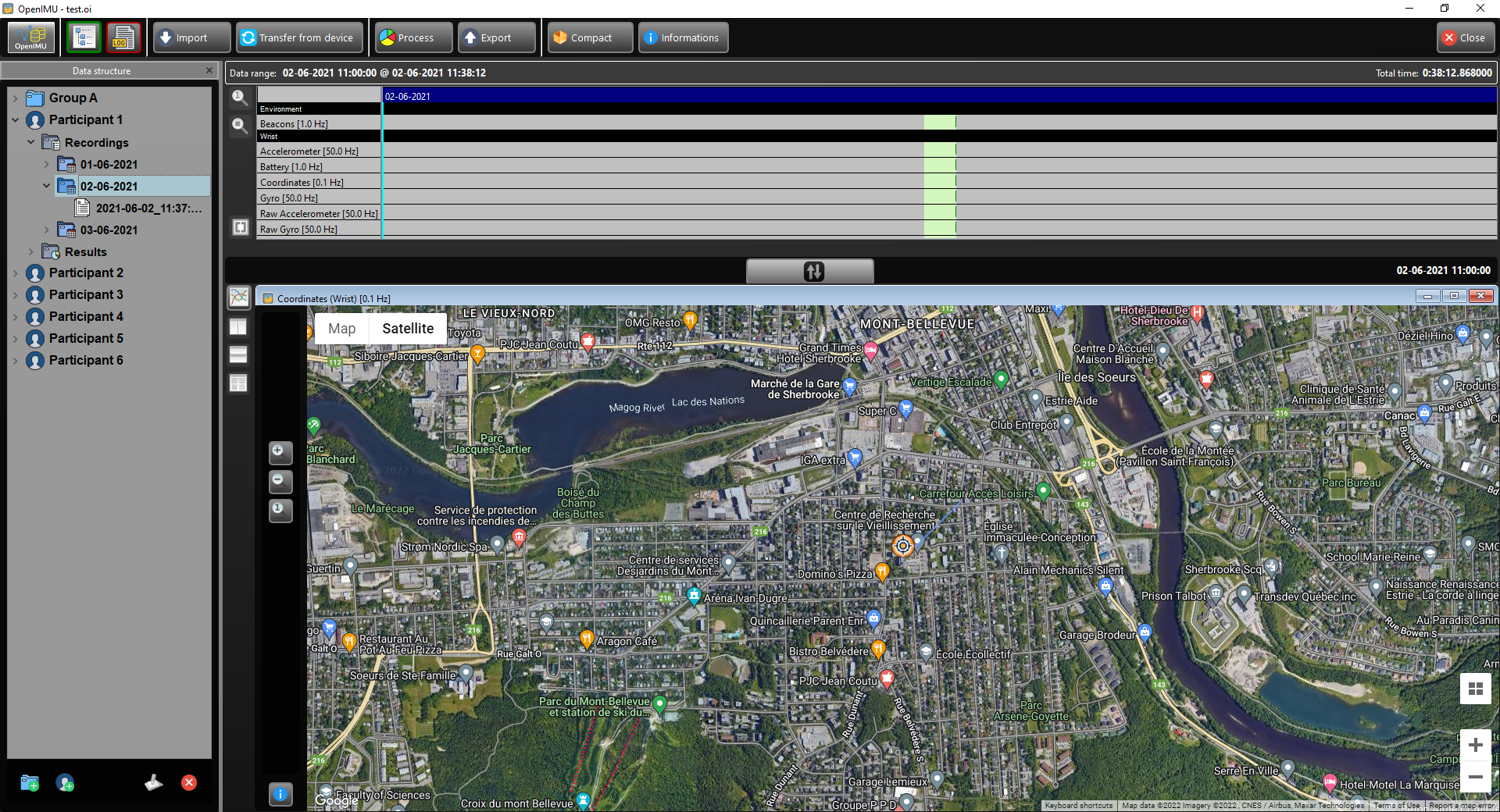Click the new group folder icon
The height and width of the screenshot is (812, 1500).
point(30,782)
